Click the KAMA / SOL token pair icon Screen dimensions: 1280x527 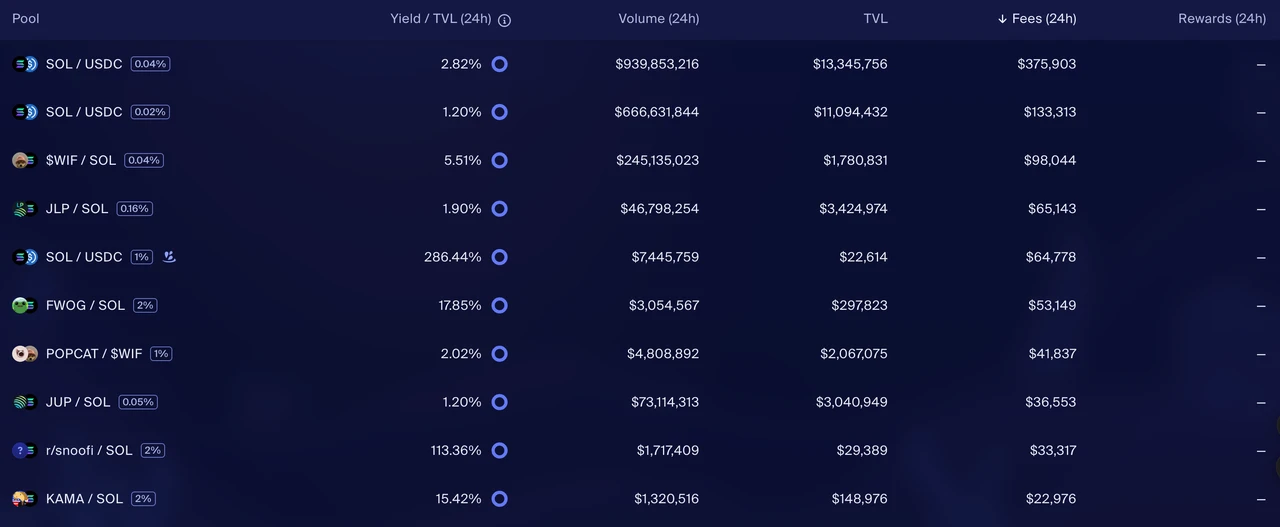pyautogui.click(x=25, y=499)
